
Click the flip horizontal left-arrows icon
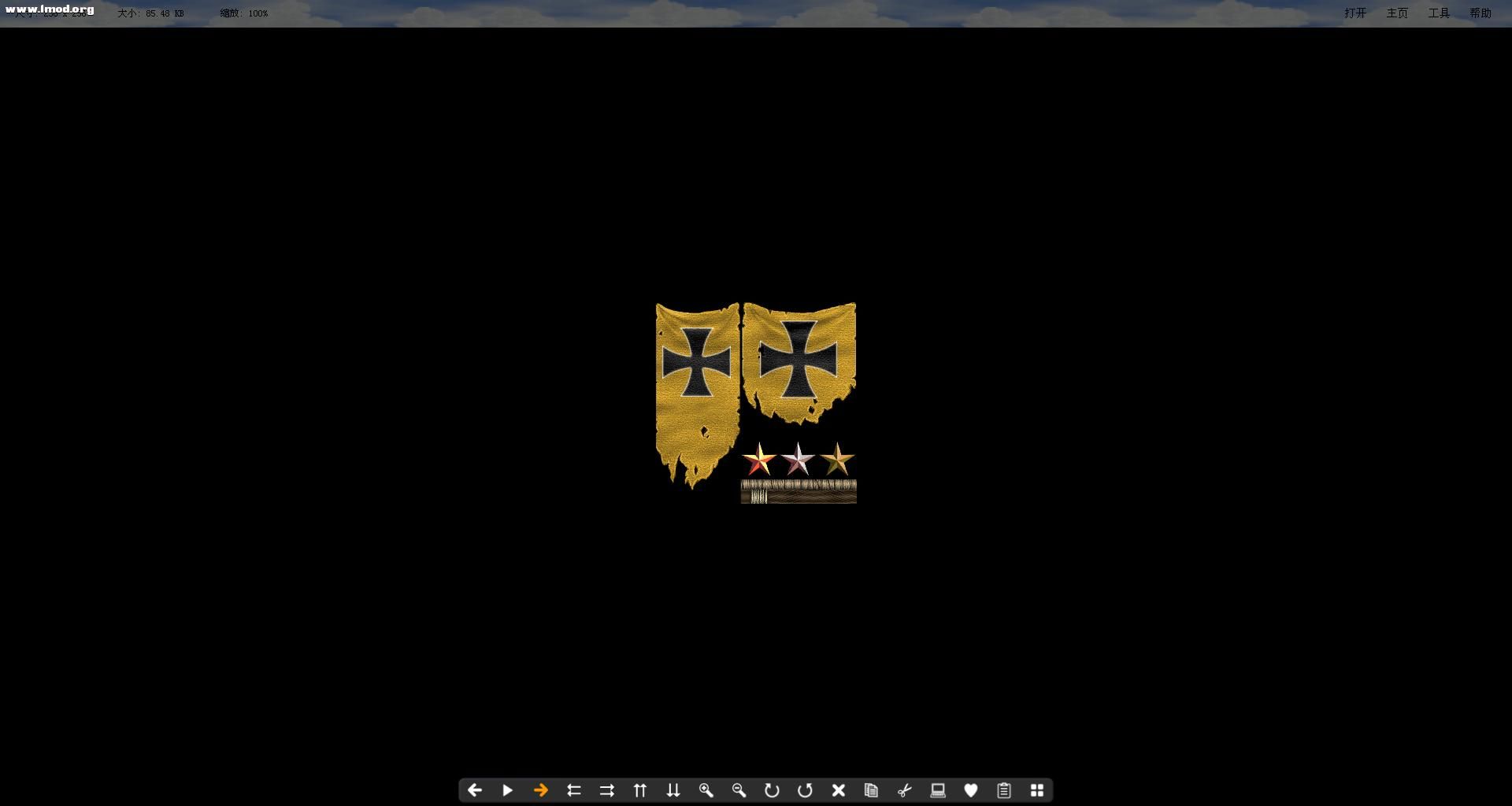coord(573,790)
